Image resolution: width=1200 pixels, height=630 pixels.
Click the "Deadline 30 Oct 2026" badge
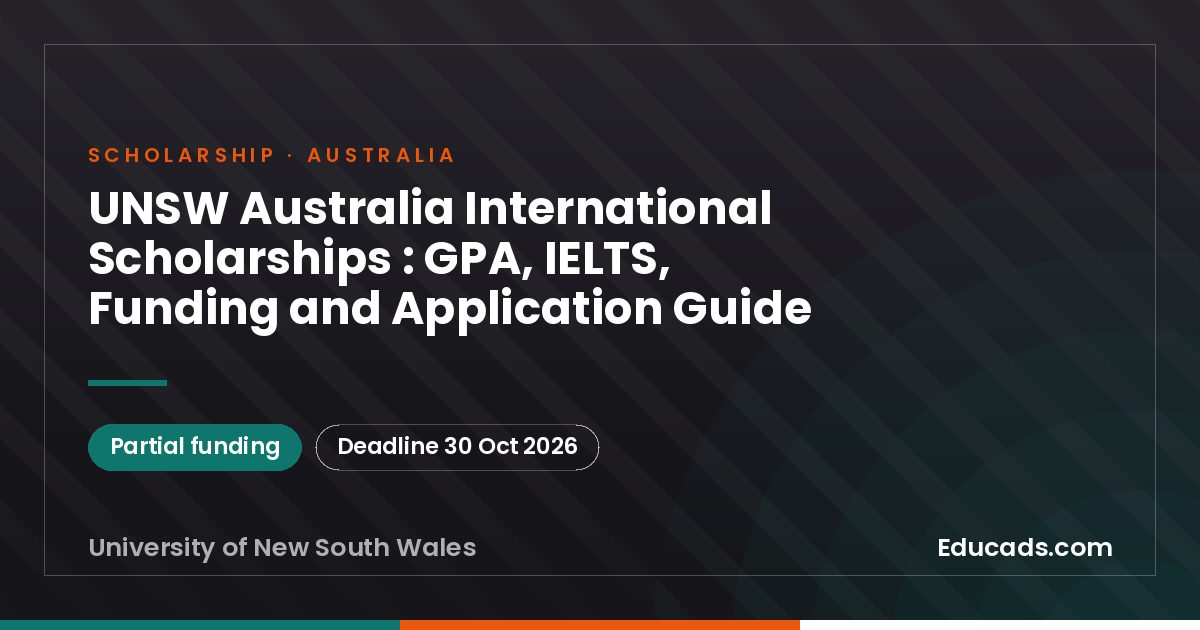[457, 447]
